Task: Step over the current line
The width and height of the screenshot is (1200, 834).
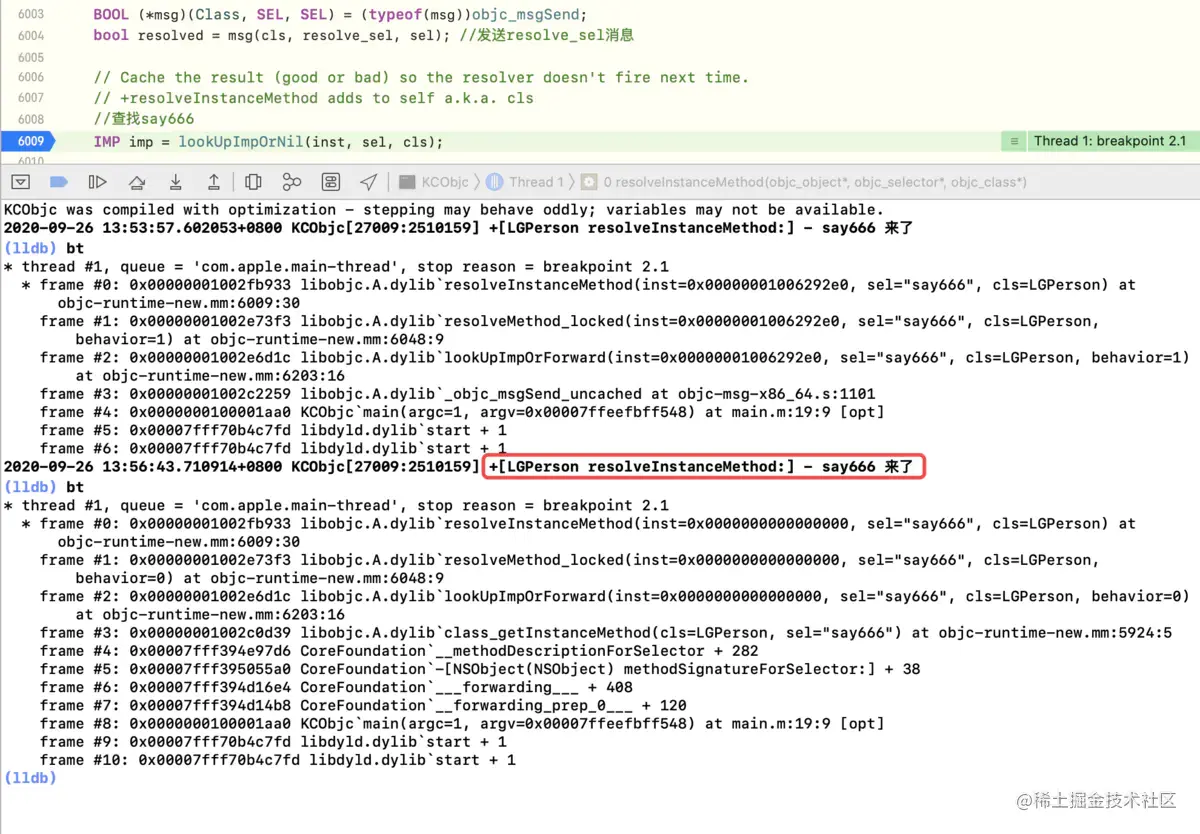Action: pos(137,182)
